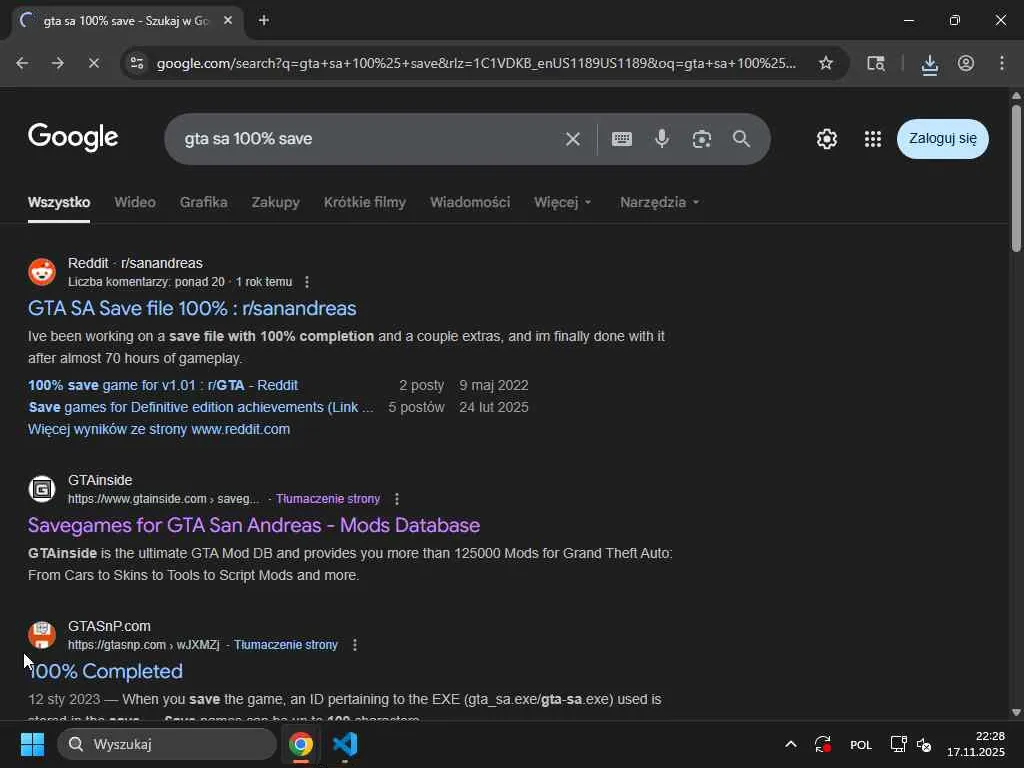
Task: Click inside the Google search box
Action: tap(366, 139)
